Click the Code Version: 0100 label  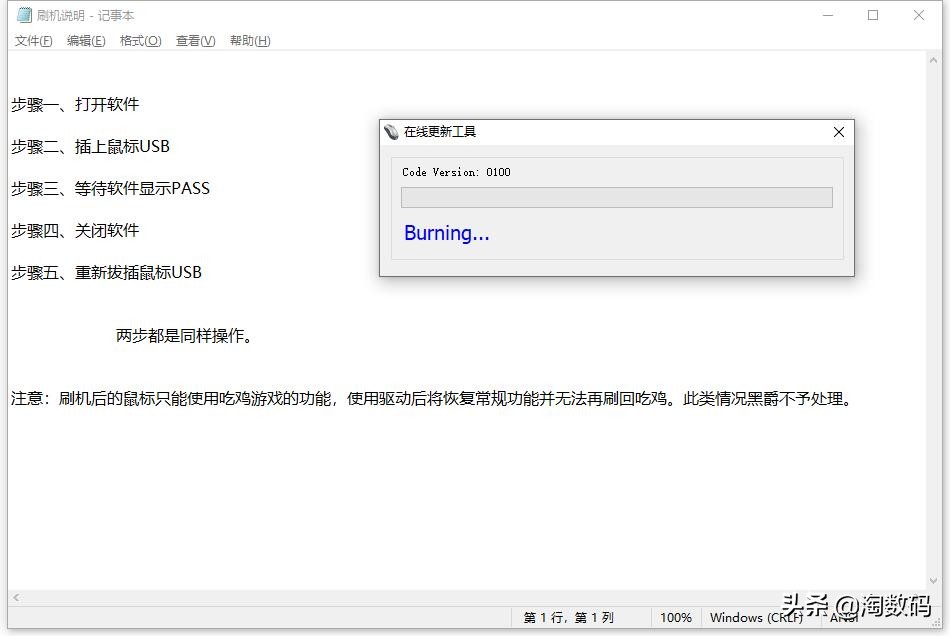click(456, 172)
